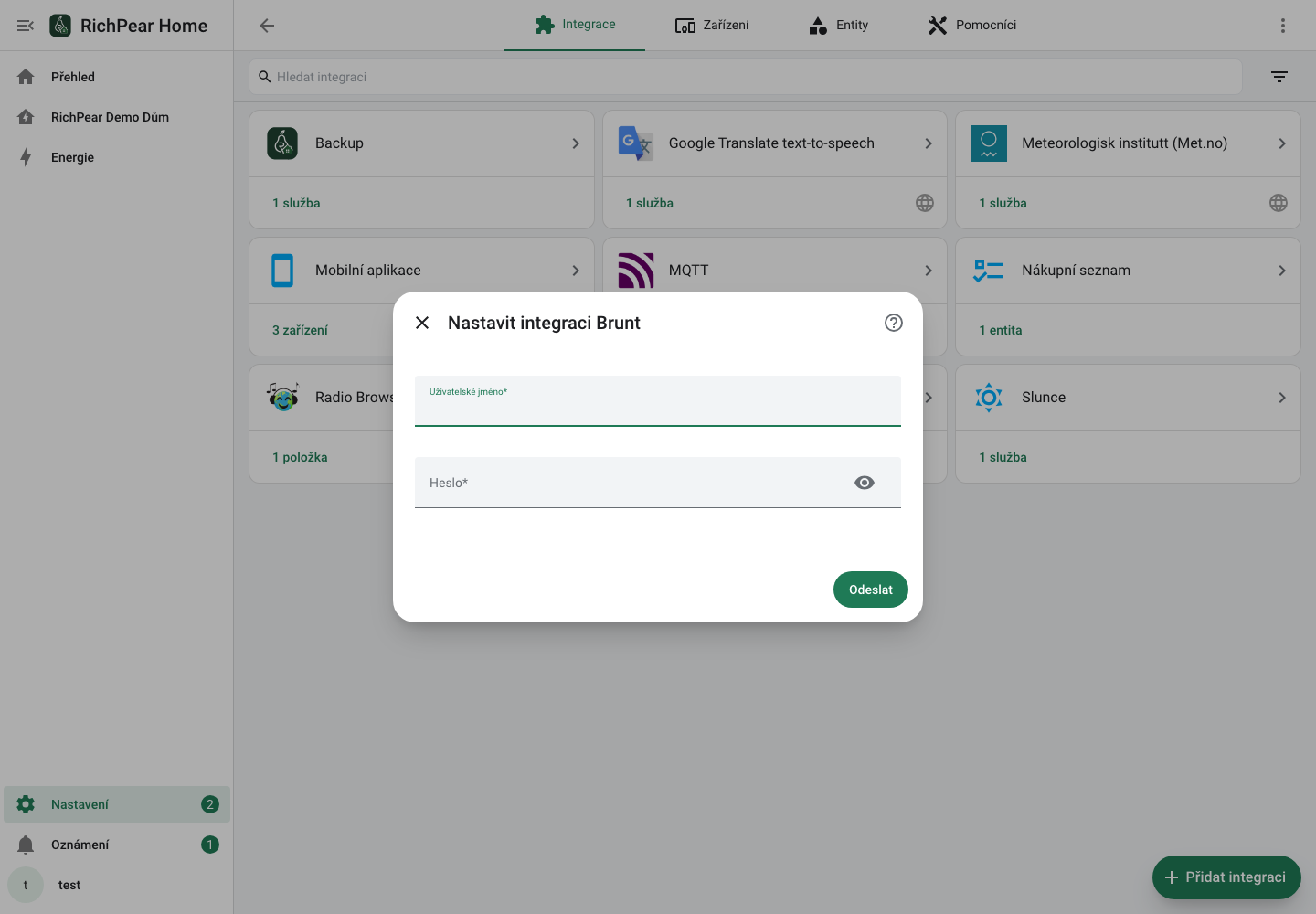The height and width of the screenshot is (914, 1316).
Task: Collapse the sidebar menu icon
Action: [x=26, y=26]
